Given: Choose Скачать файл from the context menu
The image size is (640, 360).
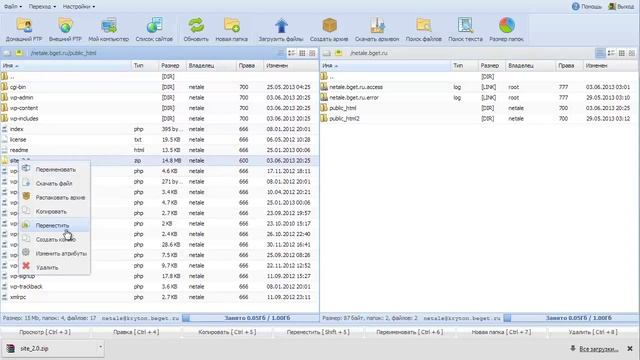Looking at the screenshot, I should (54, 183).
